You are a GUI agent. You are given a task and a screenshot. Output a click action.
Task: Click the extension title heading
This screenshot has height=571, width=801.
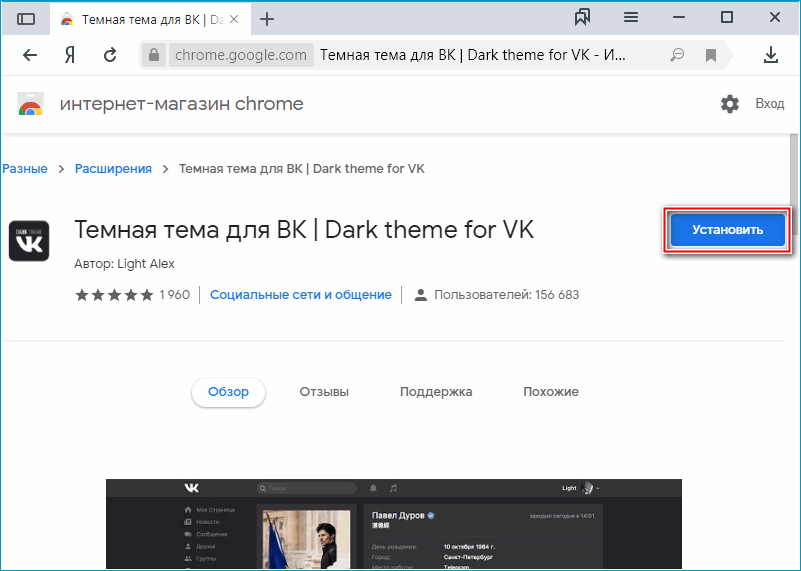[304, 229]
